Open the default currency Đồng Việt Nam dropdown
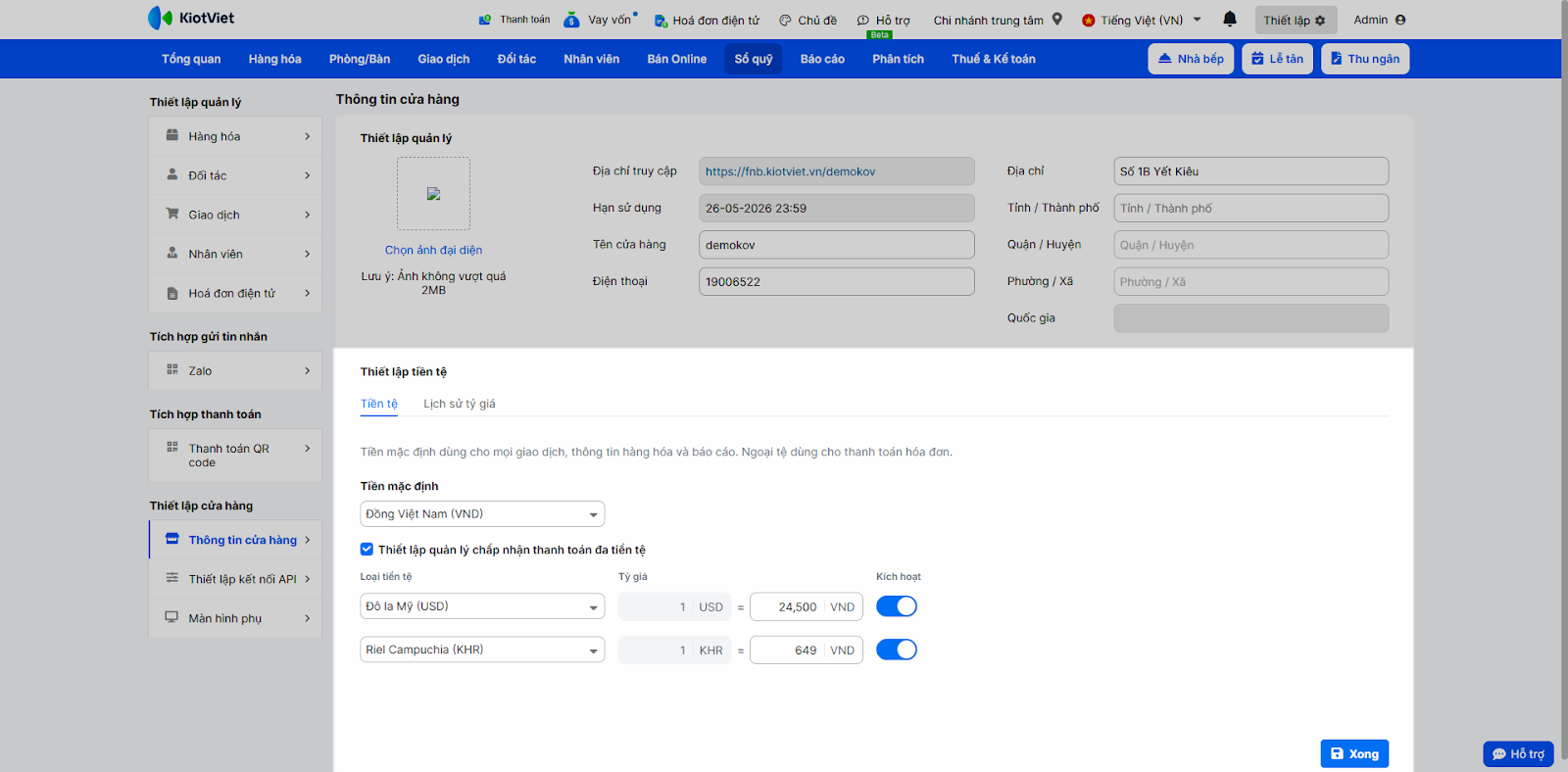The image size is (1568, 772). tap(481, 514)
